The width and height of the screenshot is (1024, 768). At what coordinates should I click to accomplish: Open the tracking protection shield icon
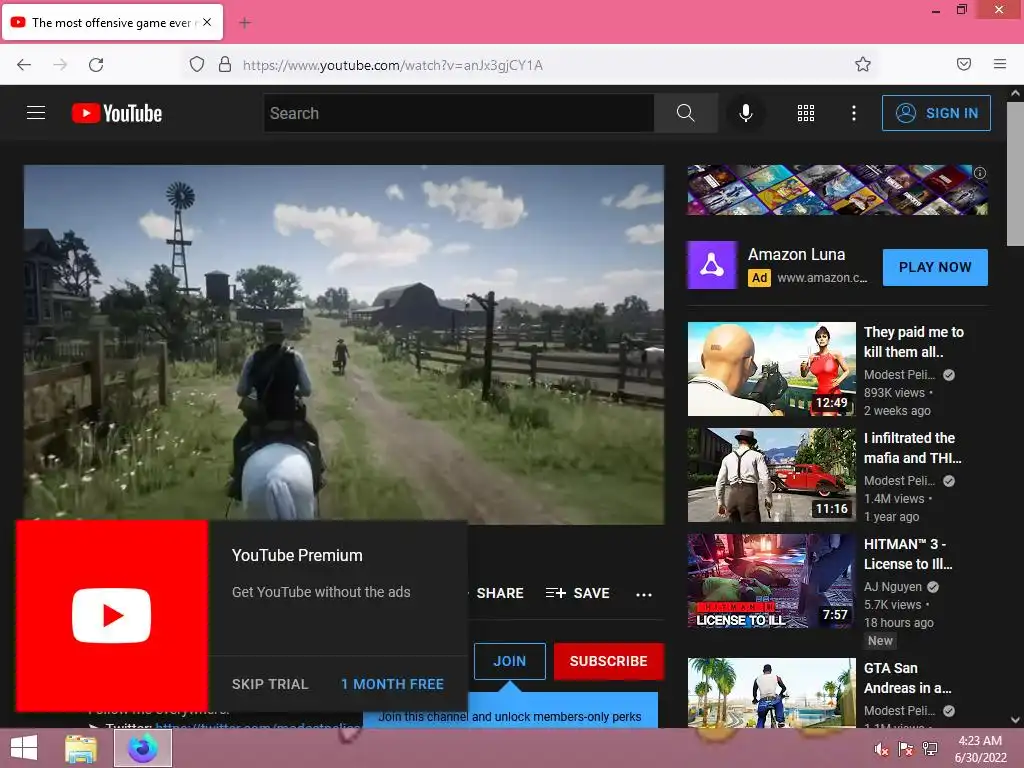point(197,65)
